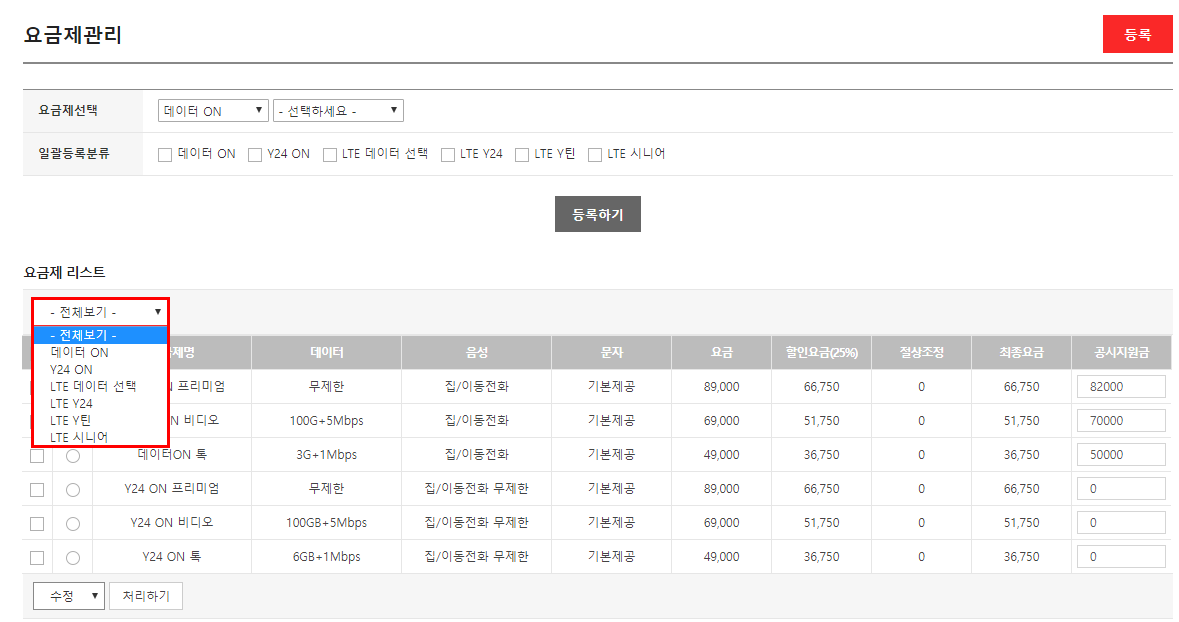The image size is (1179, 622).
Task: Select radio button for Y24 ON 프리미엄
Action: tap(73, 490)
